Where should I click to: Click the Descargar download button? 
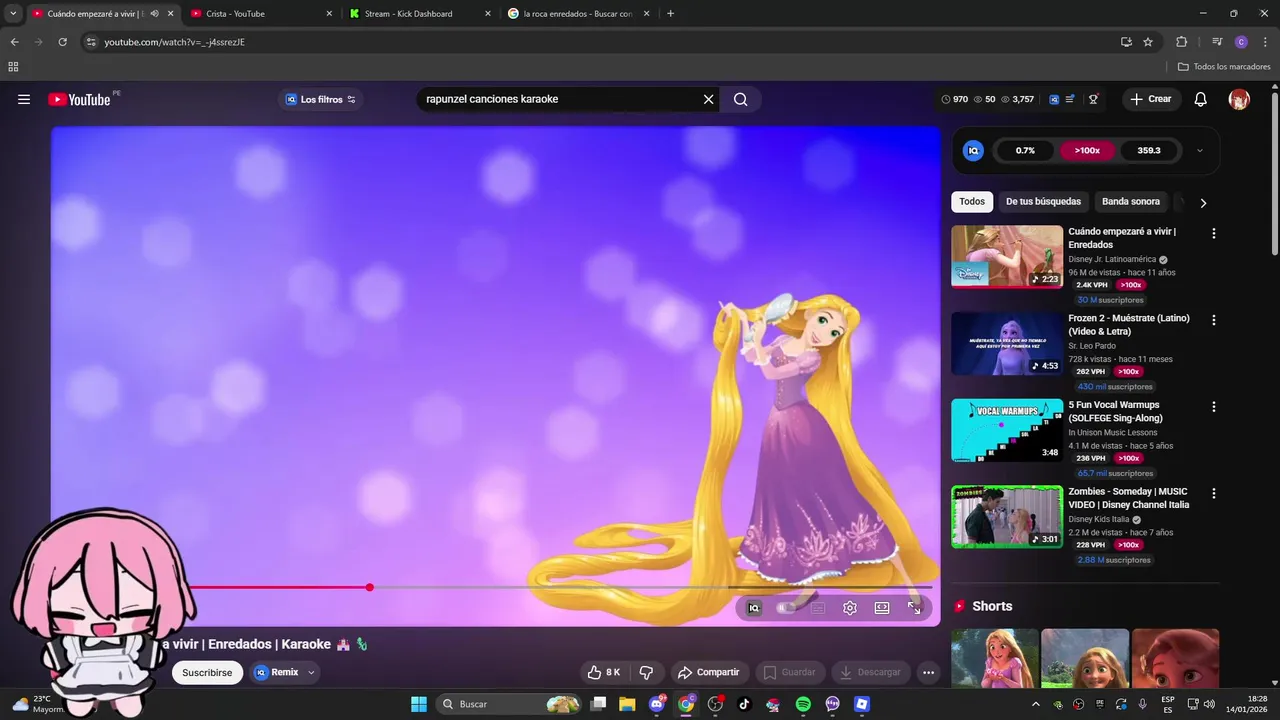tap(870, 672)
